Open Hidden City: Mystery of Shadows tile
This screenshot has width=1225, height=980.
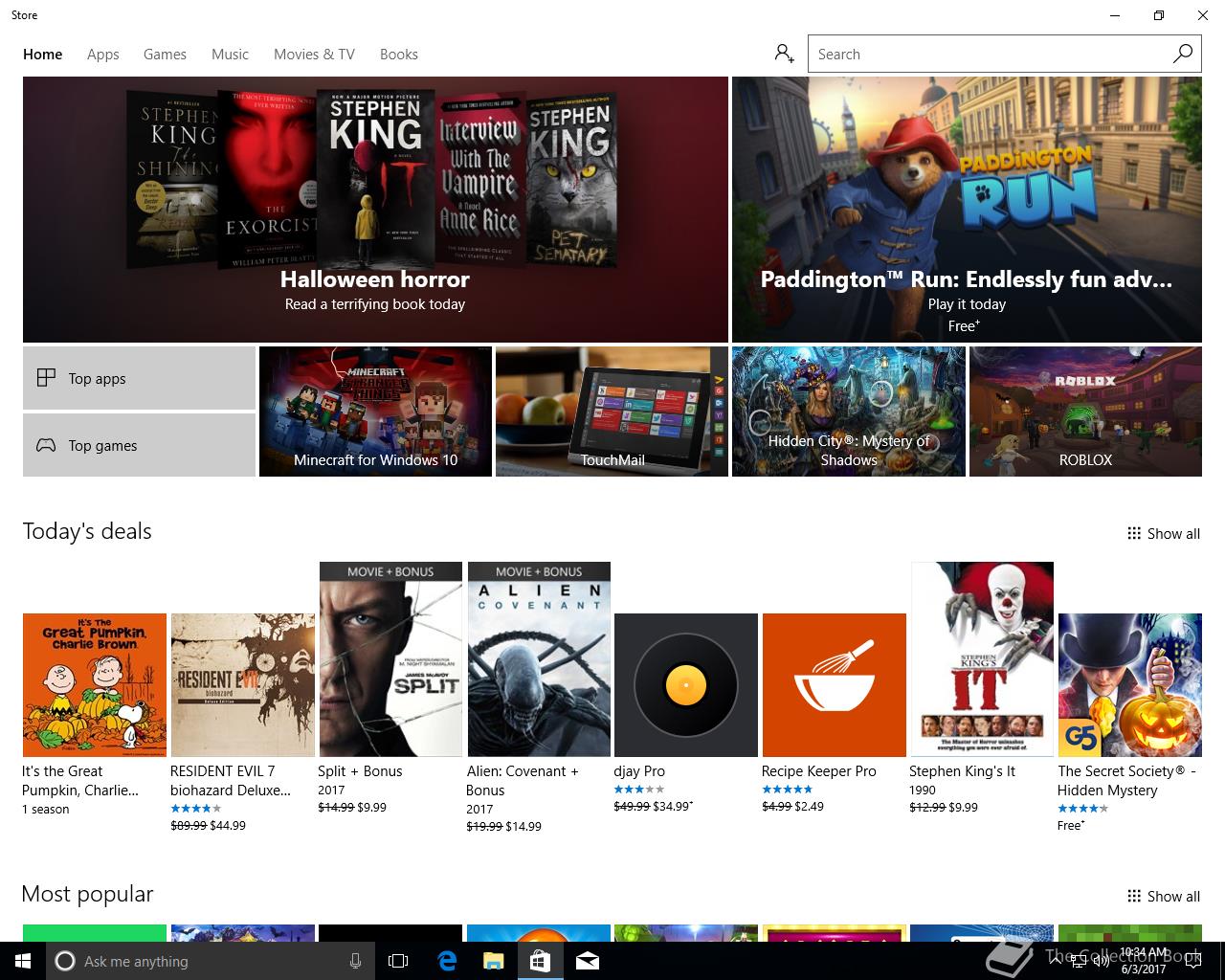pos(849,412)
